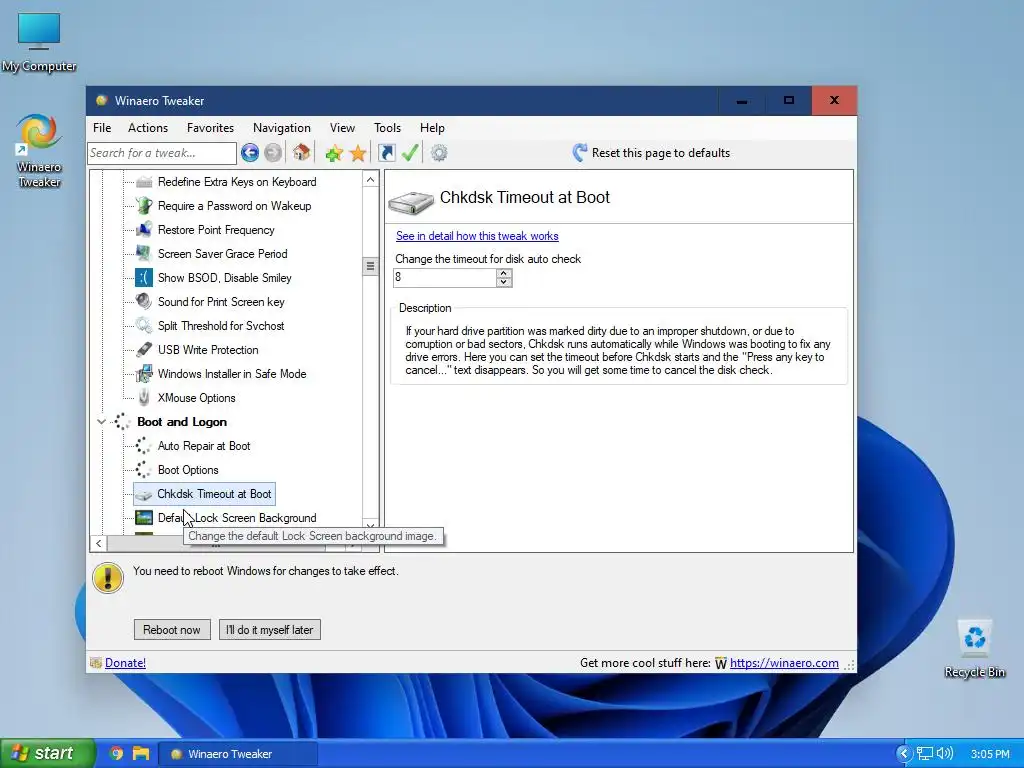Click the vertical scrollbar thumb in tree
This screenshot has height=768, width=1024.
click(370, 266)
